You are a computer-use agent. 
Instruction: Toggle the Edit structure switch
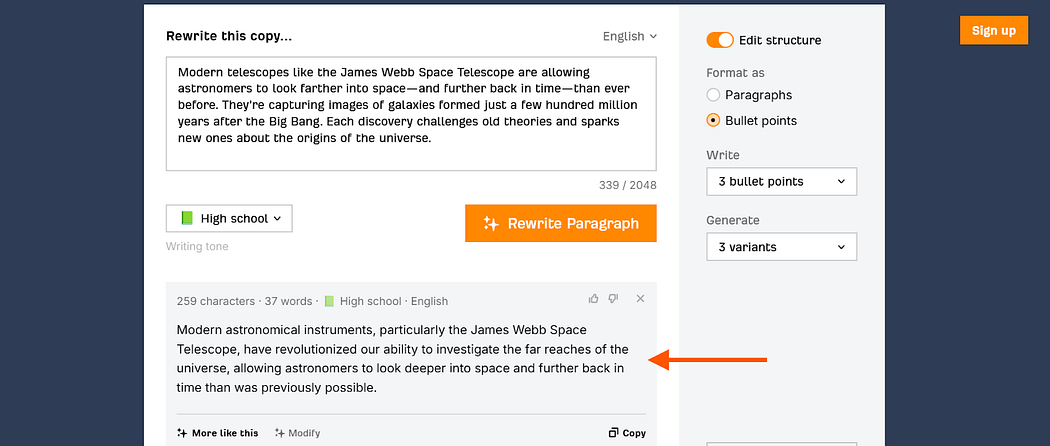[720, 40]
